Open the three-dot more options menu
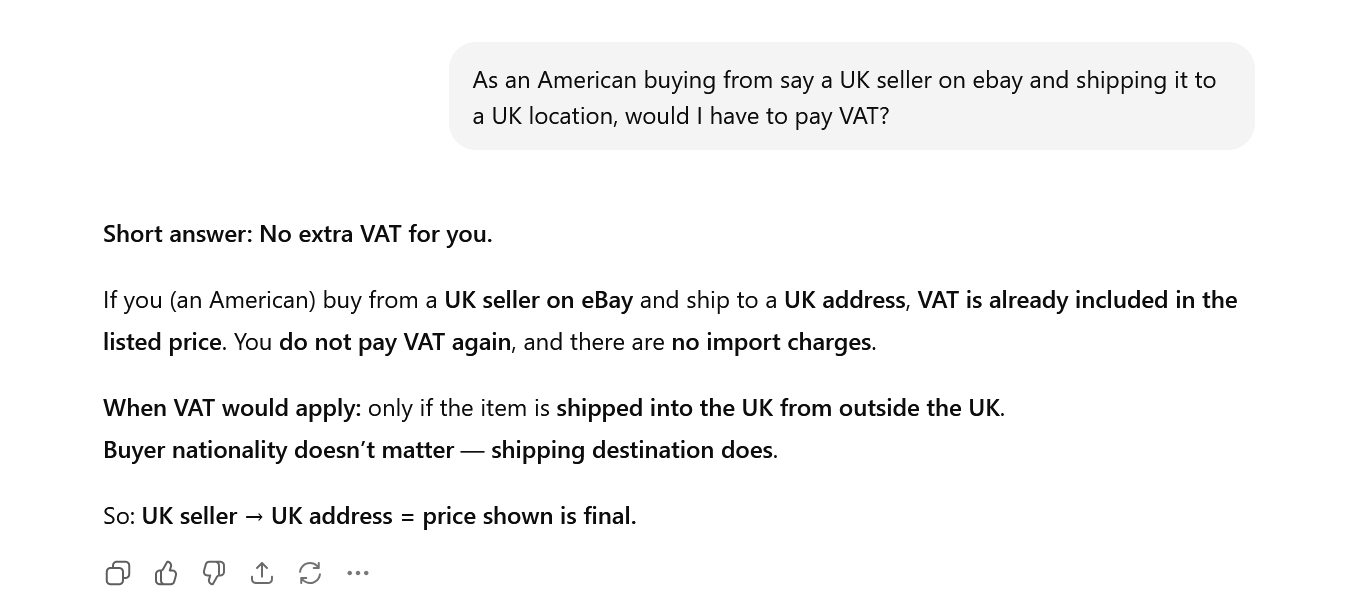The width and height of the screenshot is (1357, 607). (358, 573)
